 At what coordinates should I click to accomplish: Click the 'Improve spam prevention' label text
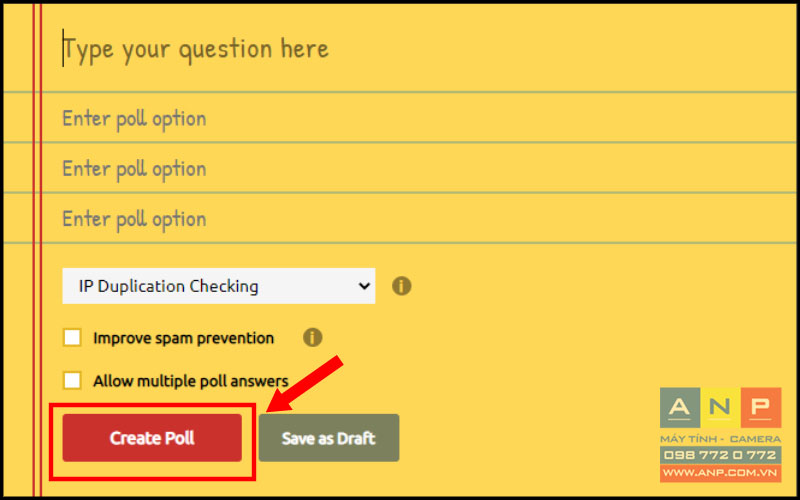pos(184,338)
